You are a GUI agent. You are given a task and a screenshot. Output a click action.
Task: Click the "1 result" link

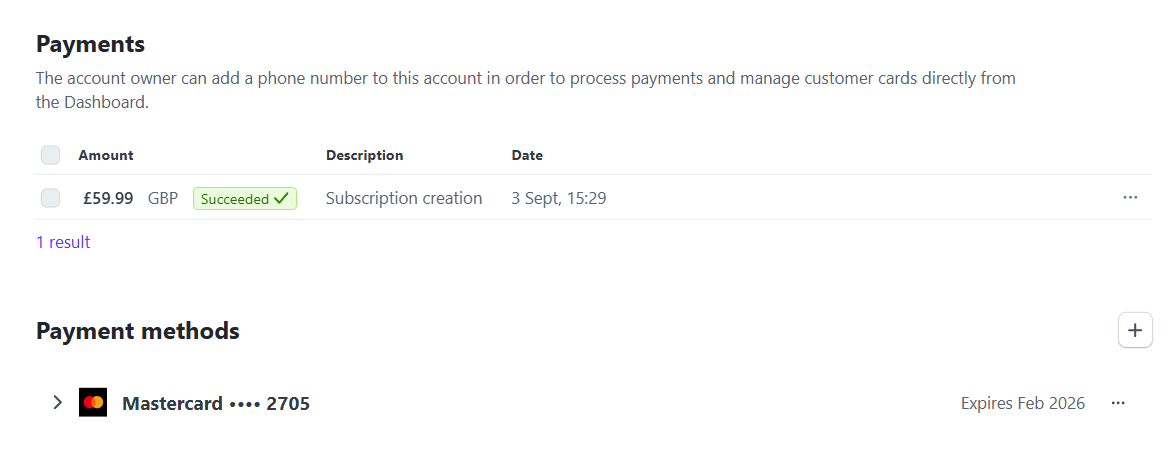[63, 242]
